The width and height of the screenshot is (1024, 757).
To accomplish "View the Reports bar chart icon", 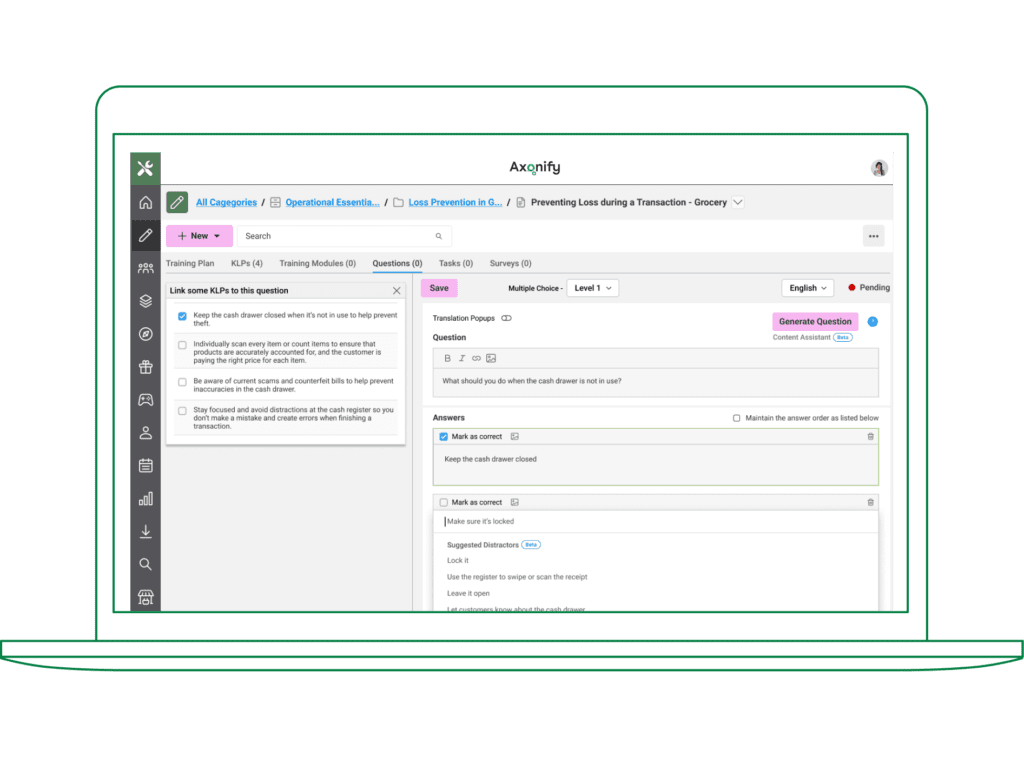I will pos(145,498).
